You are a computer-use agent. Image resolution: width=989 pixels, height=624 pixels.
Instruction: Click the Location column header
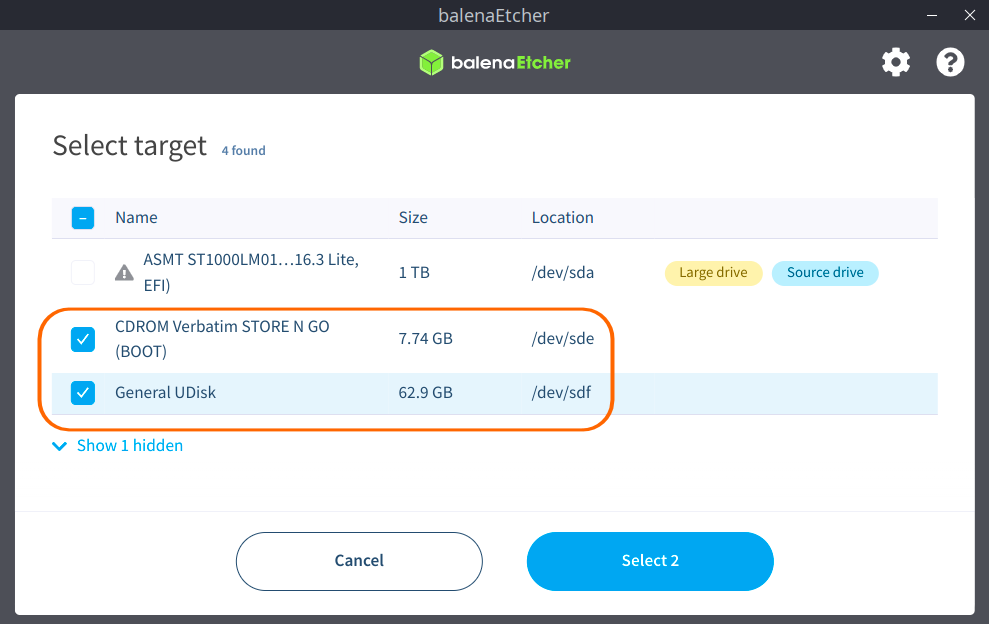pyautogui.click(x=562, y=218)
